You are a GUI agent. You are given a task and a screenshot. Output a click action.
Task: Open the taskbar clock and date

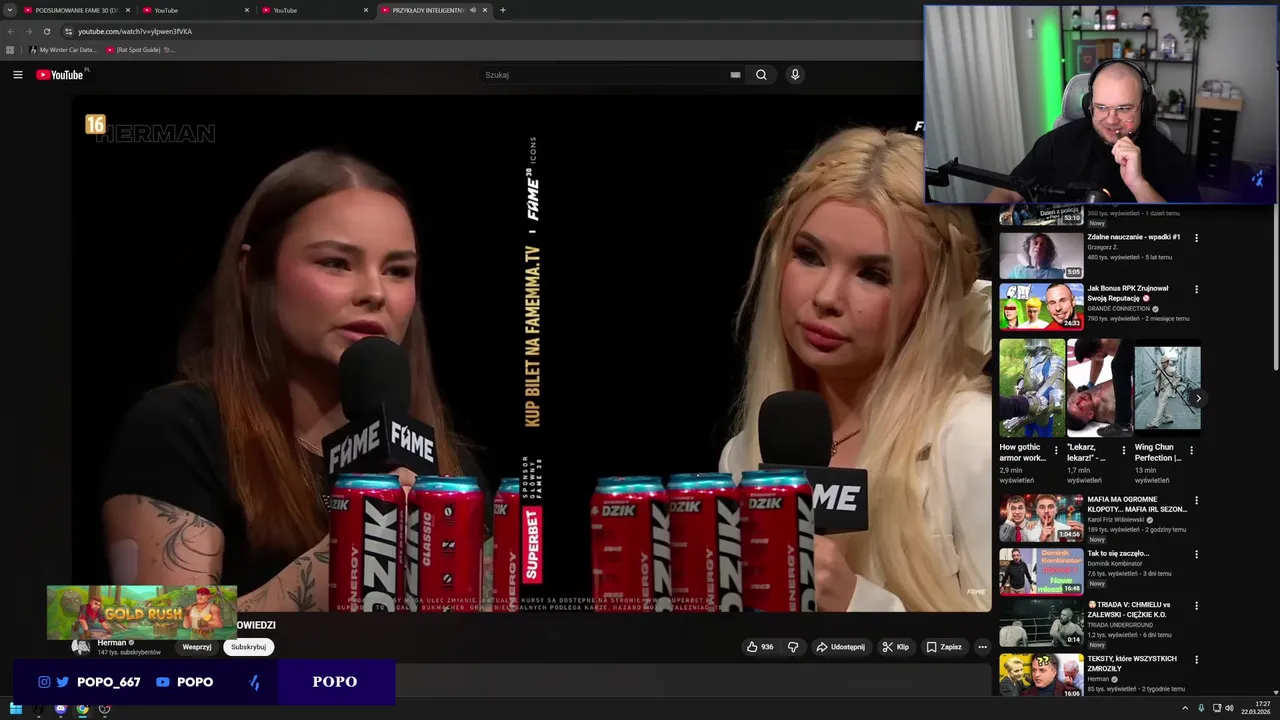(x=1255, y=709)
